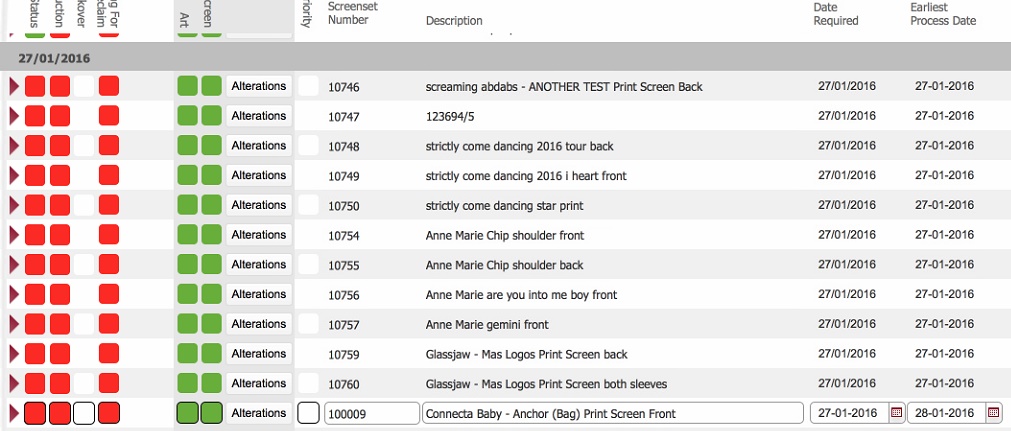Click the red Production indicator for screenset 10754
The height and width of the screenshot is (431, 1011).
(60, 235)
